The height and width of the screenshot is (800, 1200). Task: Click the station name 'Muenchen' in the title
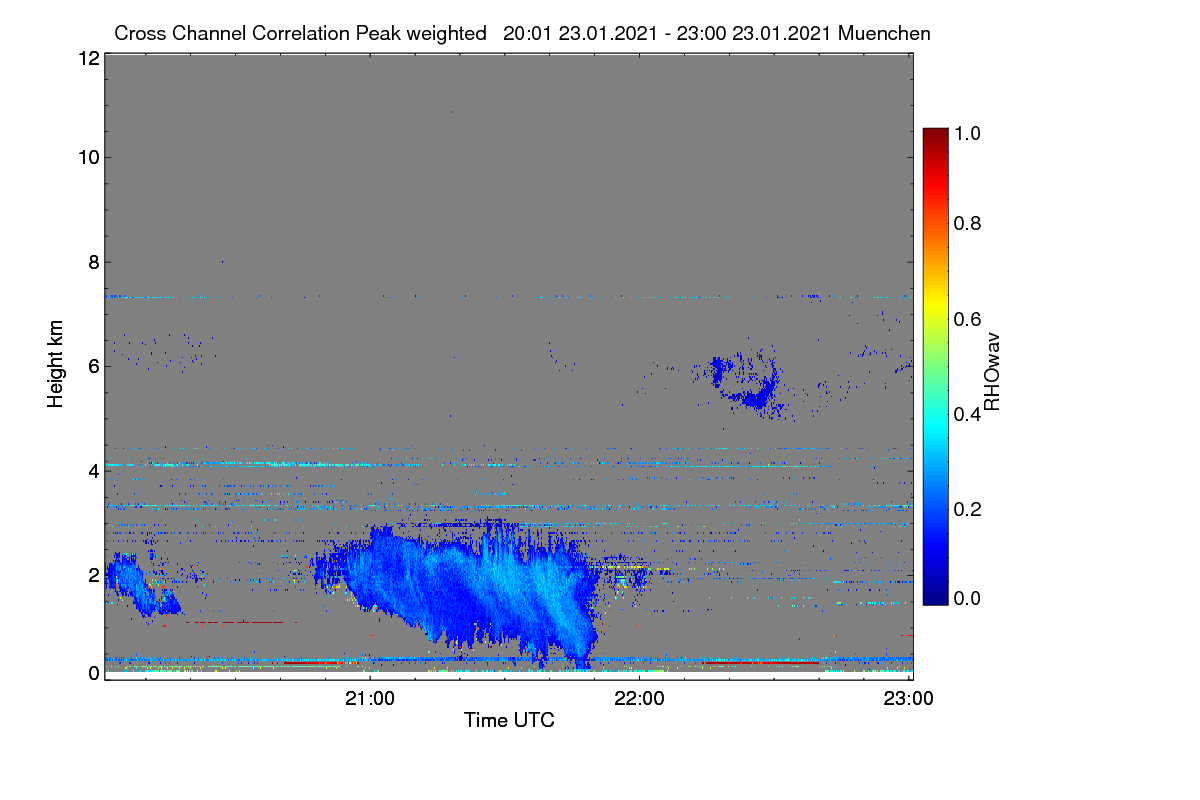[x=885, y=33]
